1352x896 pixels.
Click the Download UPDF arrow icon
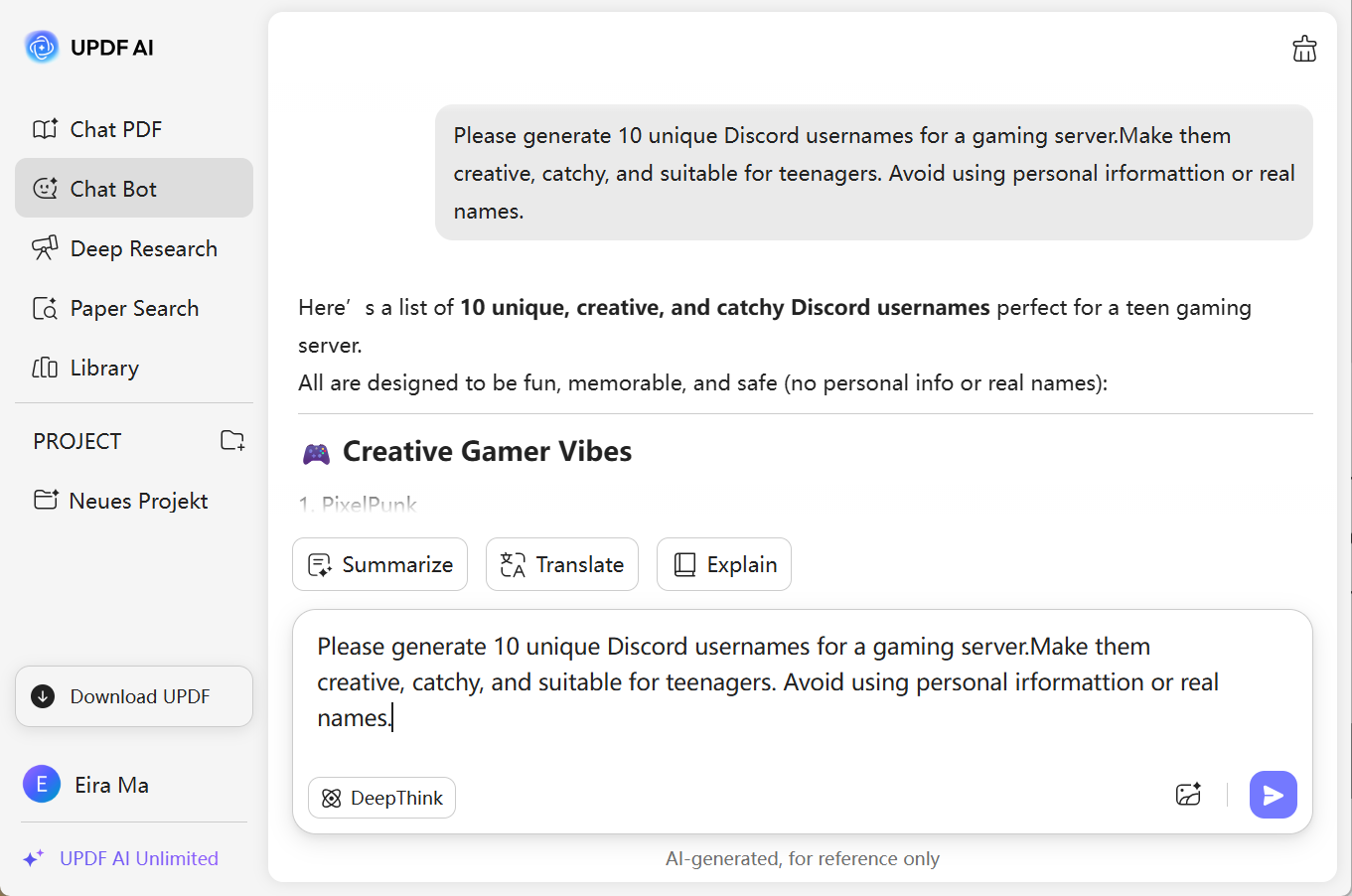coord(43,696)
